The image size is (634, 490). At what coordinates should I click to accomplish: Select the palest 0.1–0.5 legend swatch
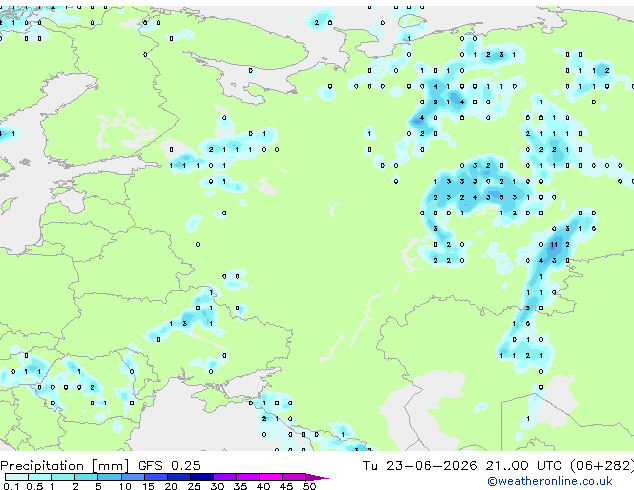[x=17, y=477]
